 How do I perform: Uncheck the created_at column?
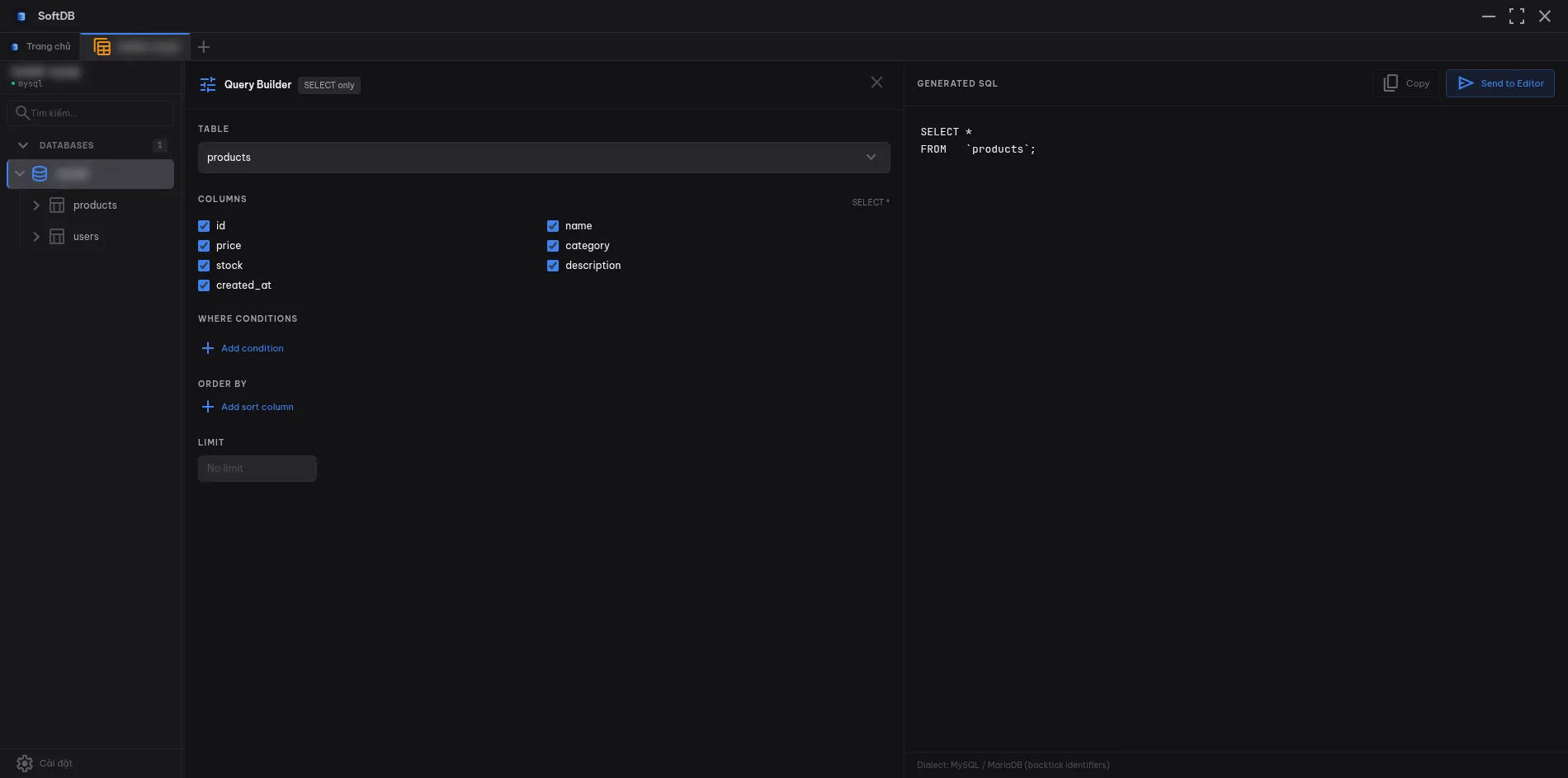(x=204, y=285)
